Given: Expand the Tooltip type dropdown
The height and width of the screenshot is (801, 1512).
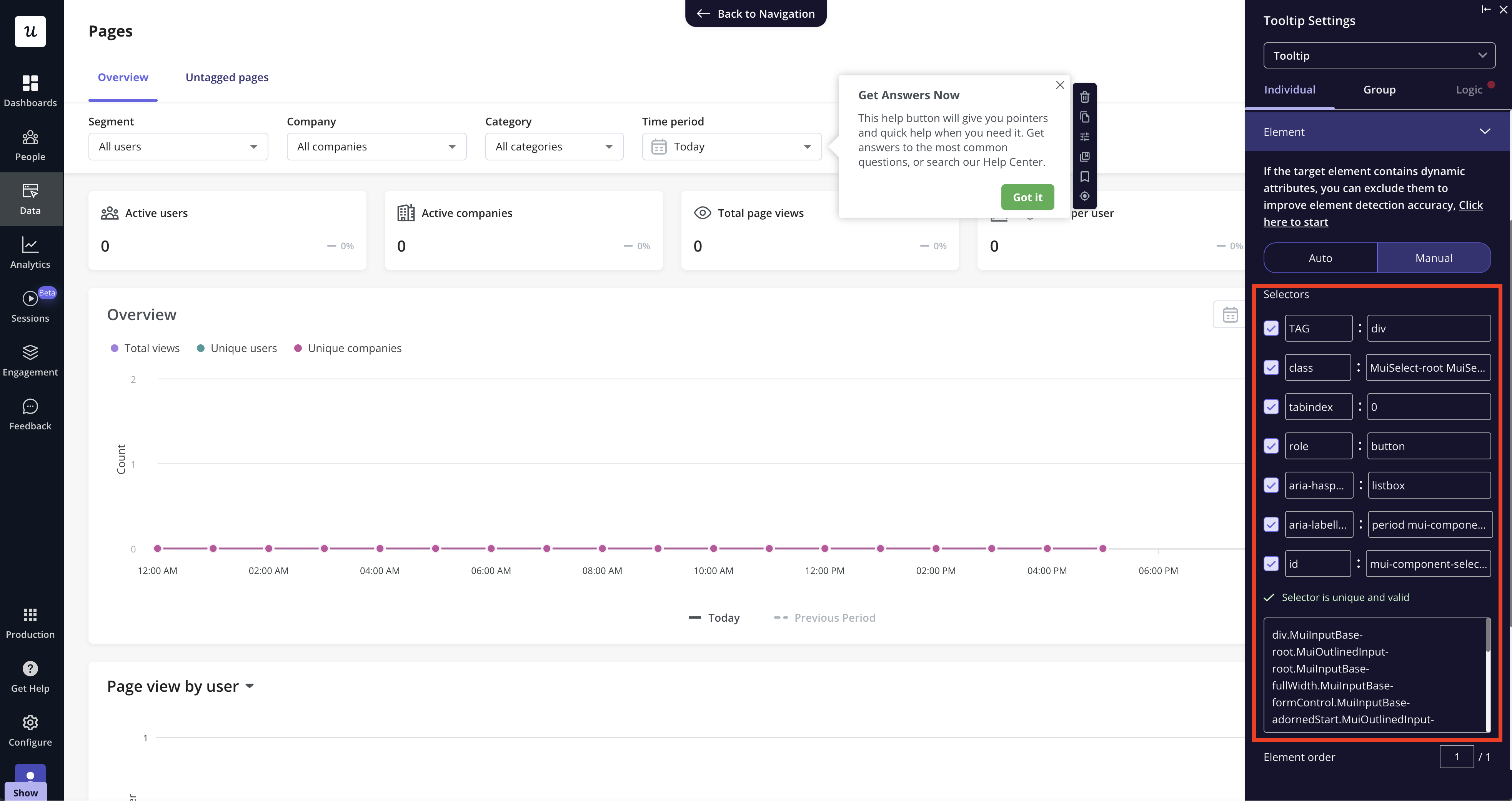Looking at the screenshot, I should pos(1379,56).
